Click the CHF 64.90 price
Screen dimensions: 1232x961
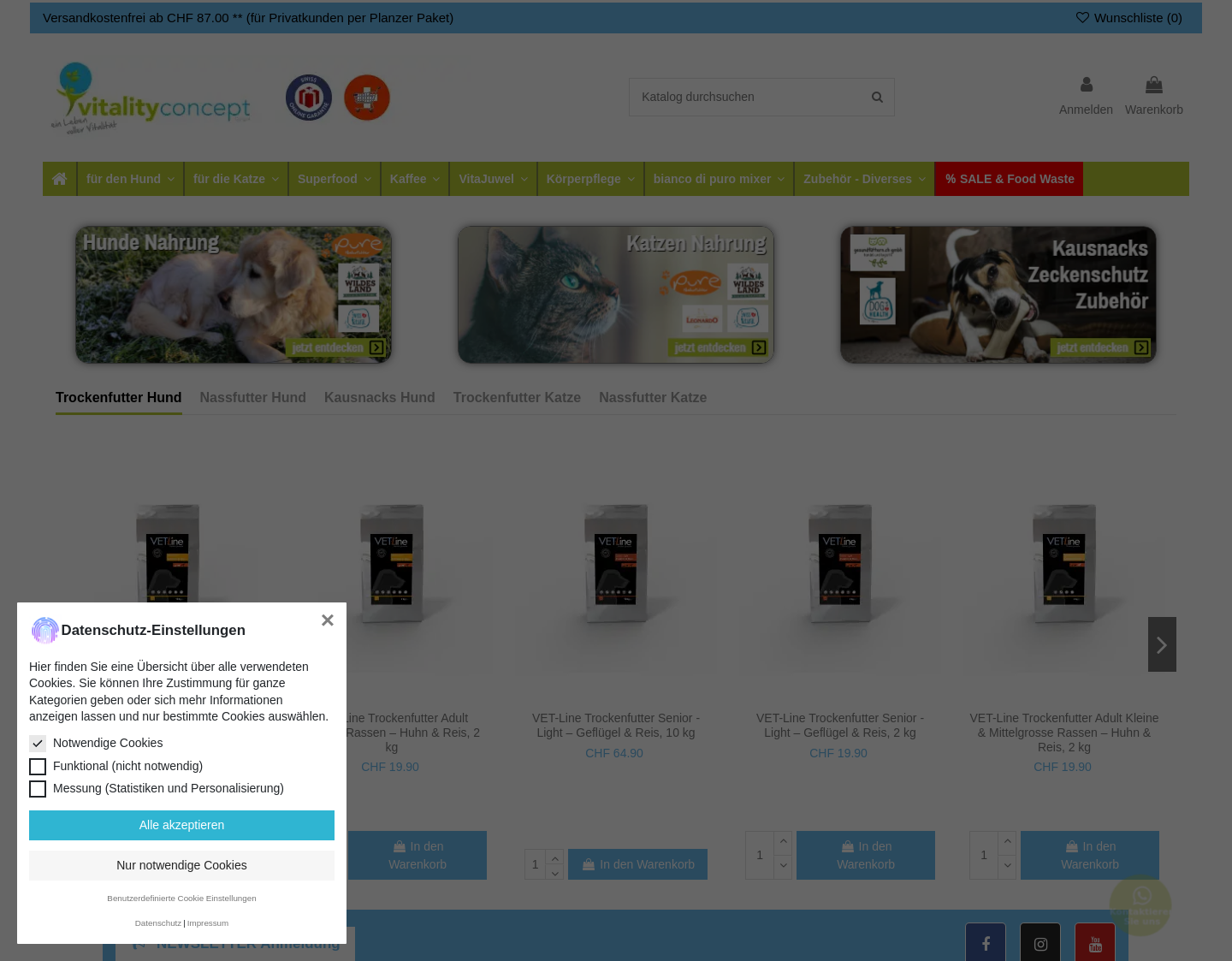pos(614,753)
